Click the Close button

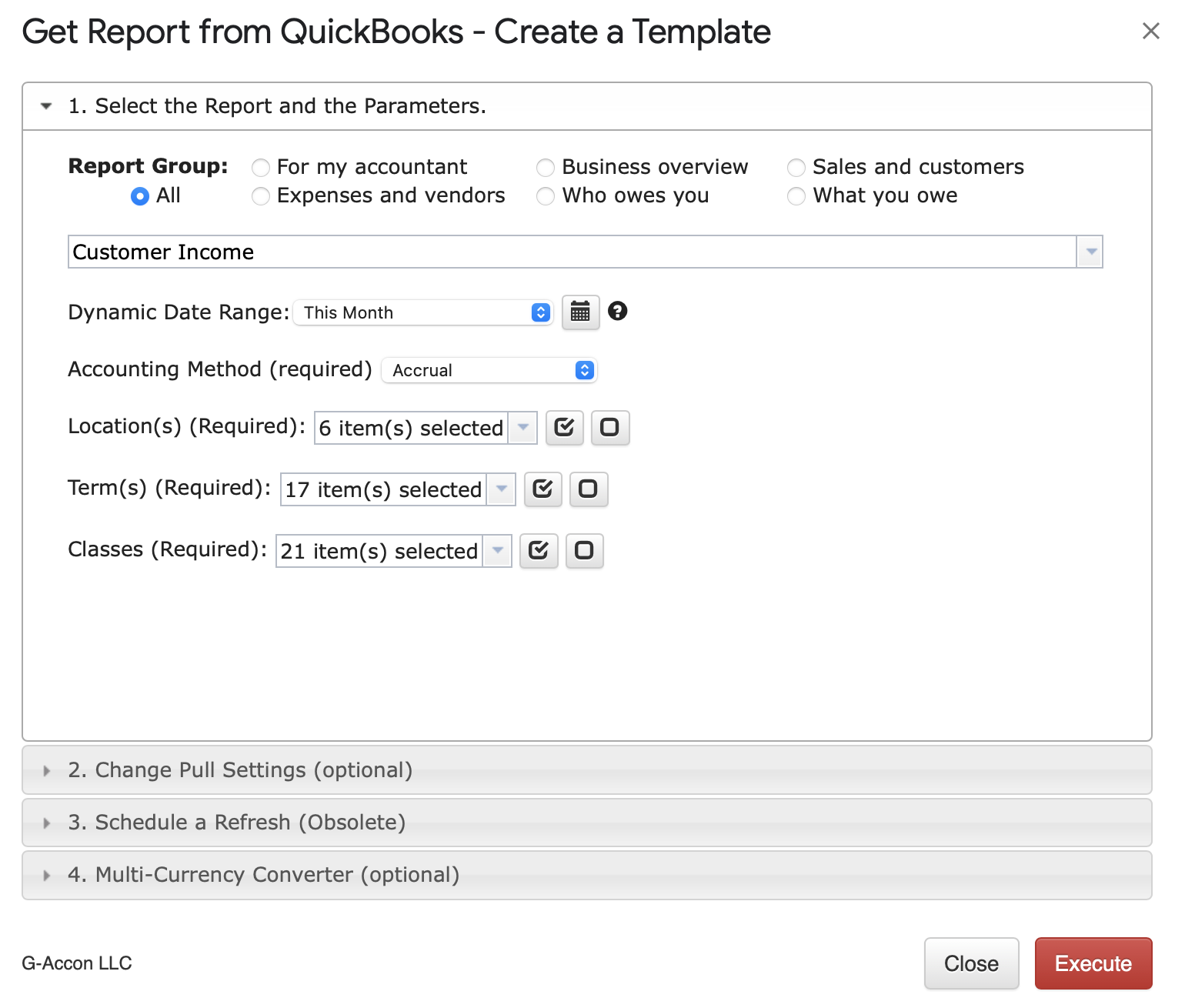(971, 963)
